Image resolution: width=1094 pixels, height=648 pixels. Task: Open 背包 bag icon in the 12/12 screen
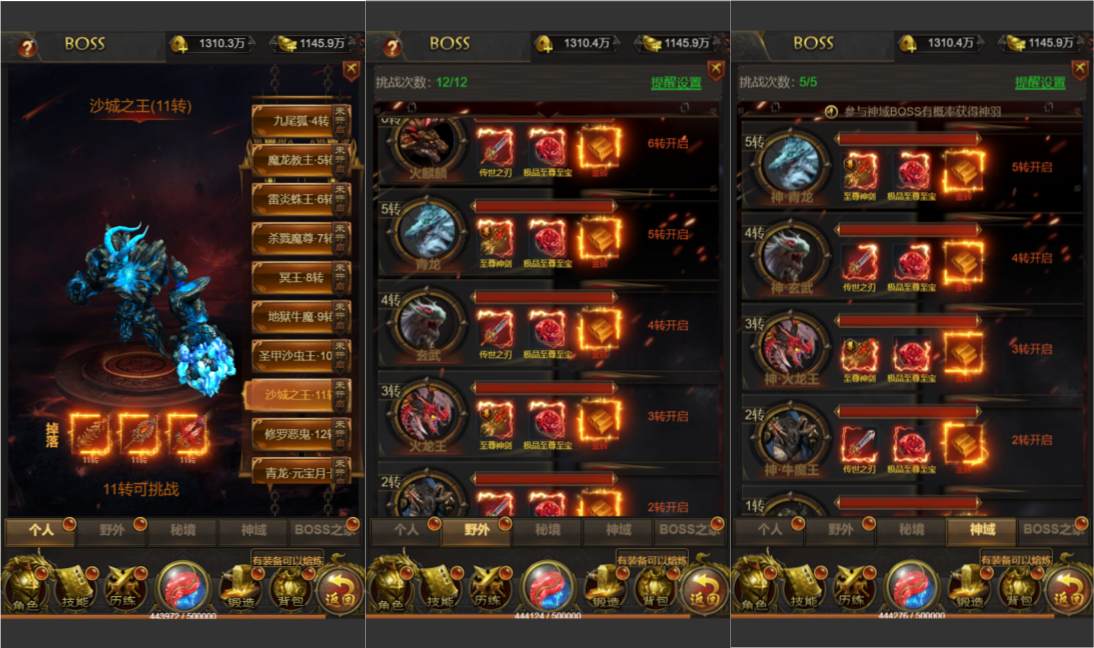(654, 587)
